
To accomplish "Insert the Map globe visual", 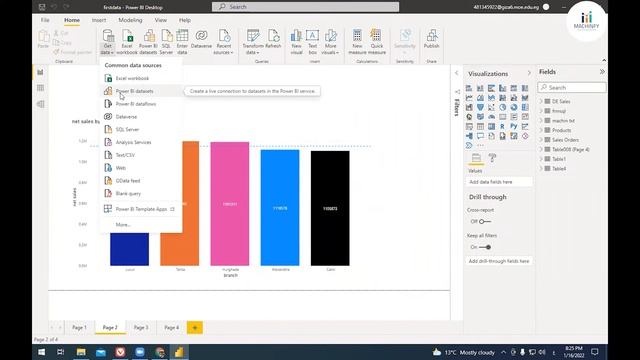I will click(469, 117).
